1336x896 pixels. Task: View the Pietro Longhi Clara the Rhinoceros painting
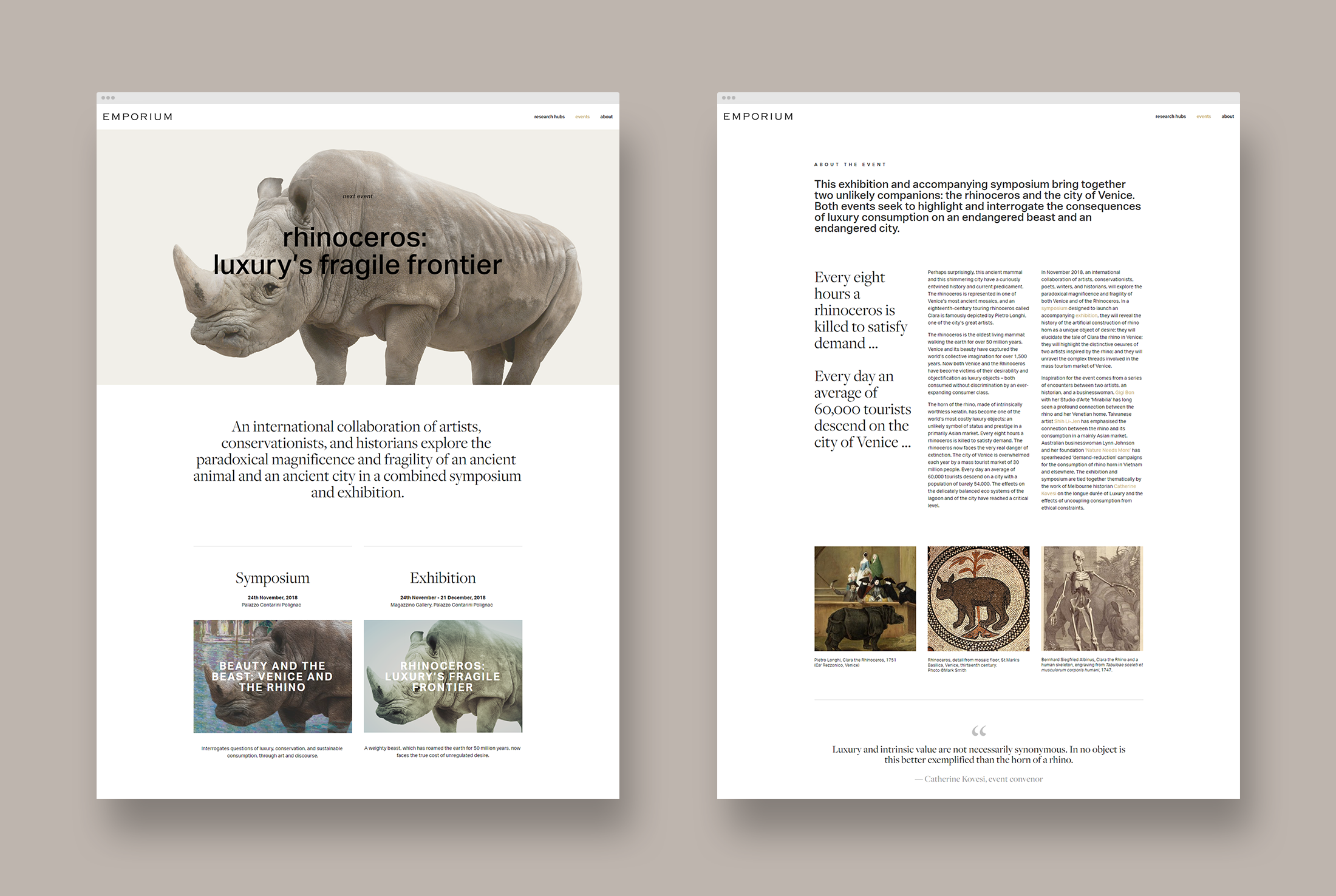[x=865, y=599]
